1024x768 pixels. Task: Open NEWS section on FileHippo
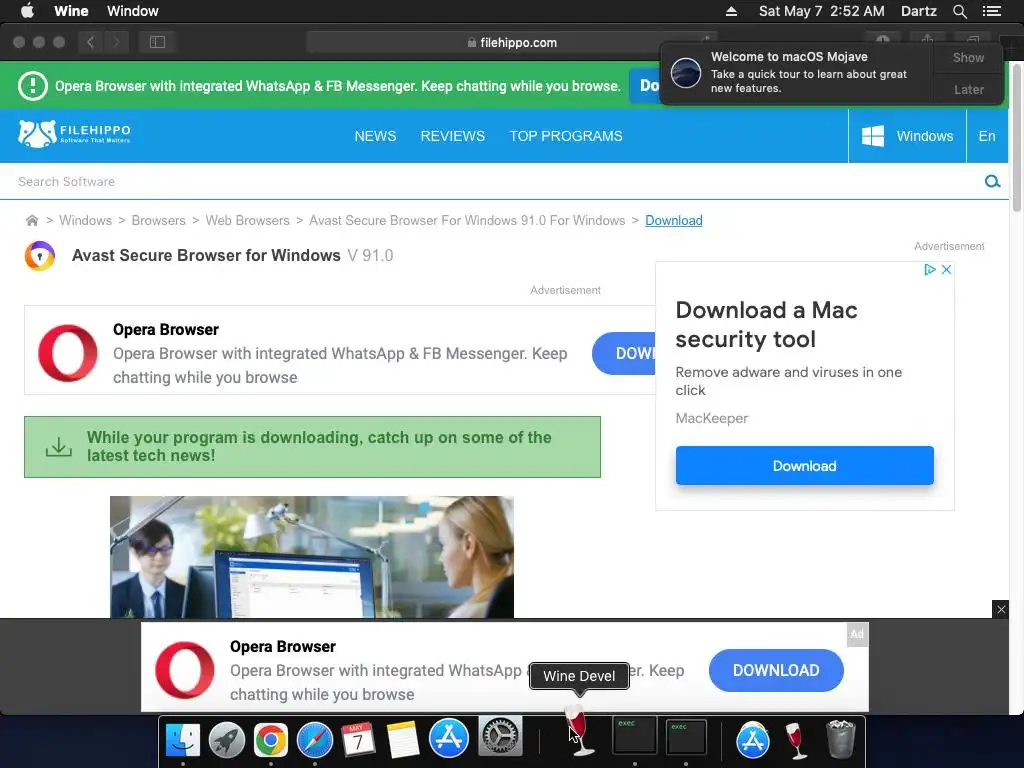[x=376, y=136]
